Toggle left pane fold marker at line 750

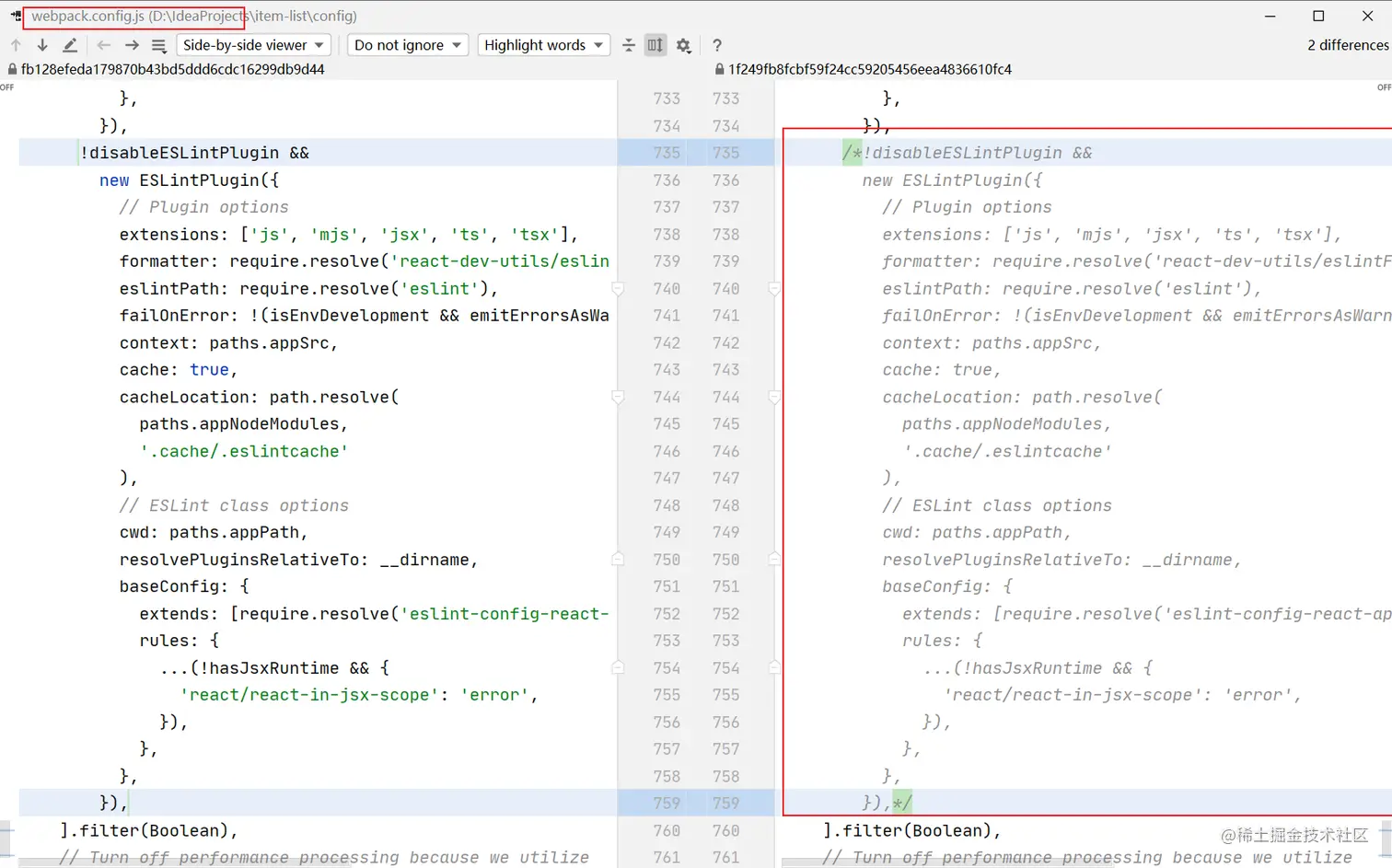point(618,559)
